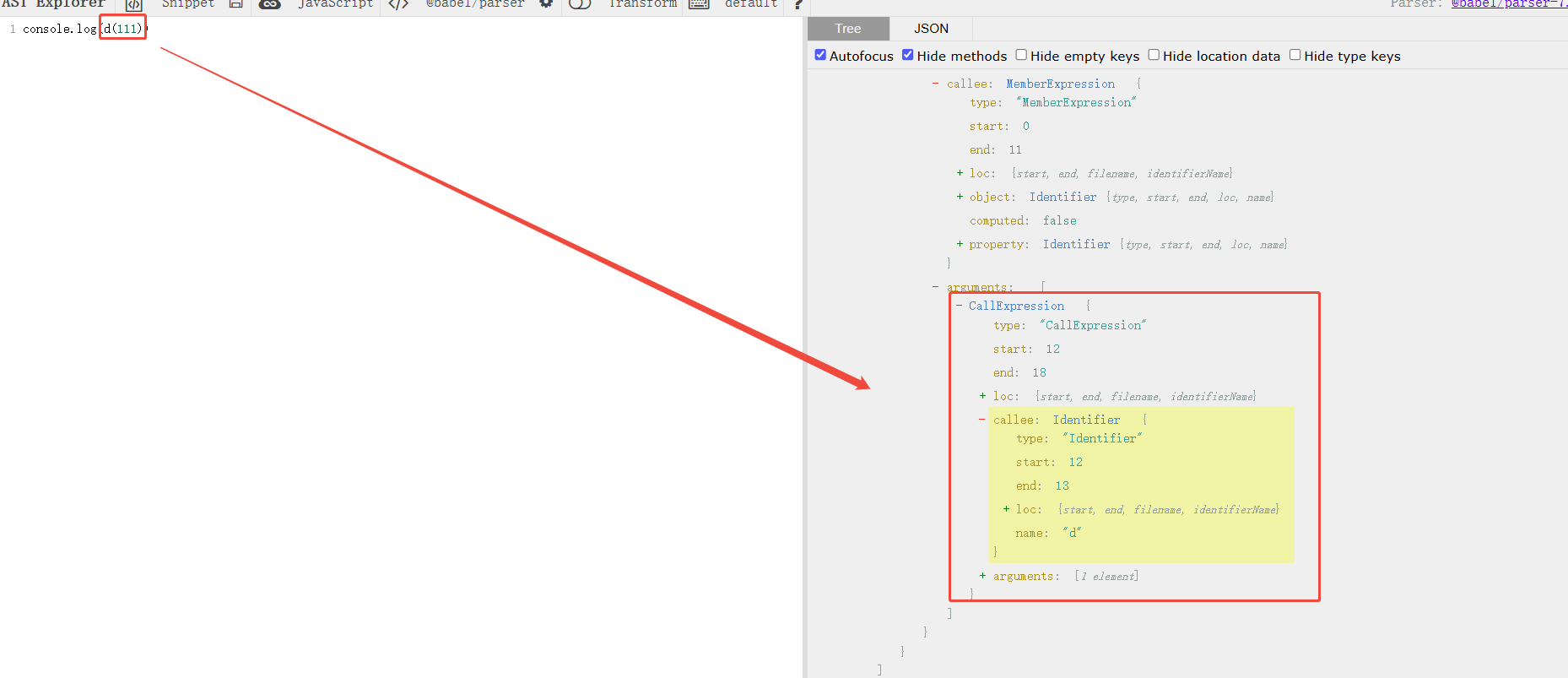This screenshot has width=1568, height=678.
Task: Open the help question mark icon
Action: tap(798, 4)
